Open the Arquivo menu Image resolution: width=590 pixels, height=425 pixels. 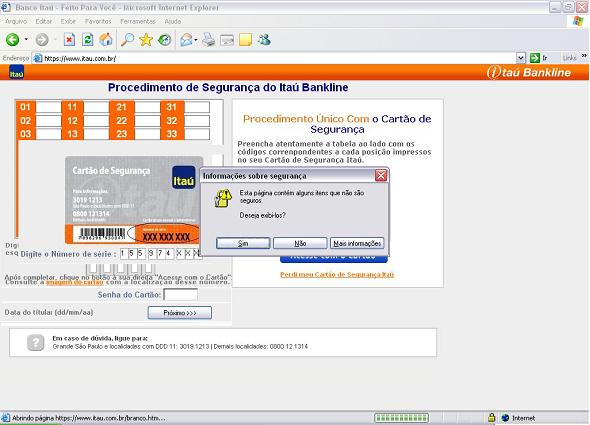pyautogui.click(x=16, y=21)
